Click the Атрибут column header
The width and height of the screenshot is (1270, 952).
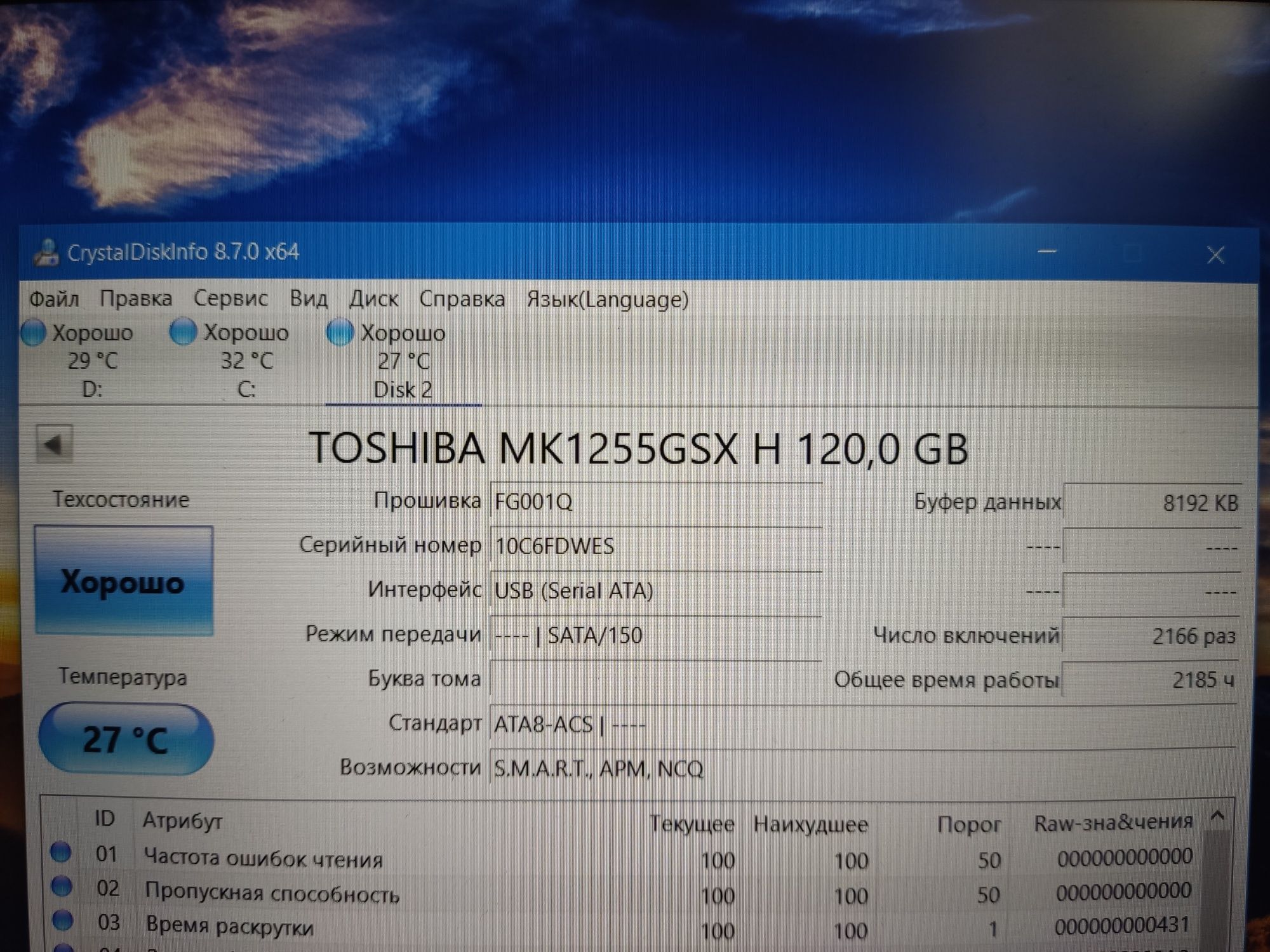click(x=182, y=821)
